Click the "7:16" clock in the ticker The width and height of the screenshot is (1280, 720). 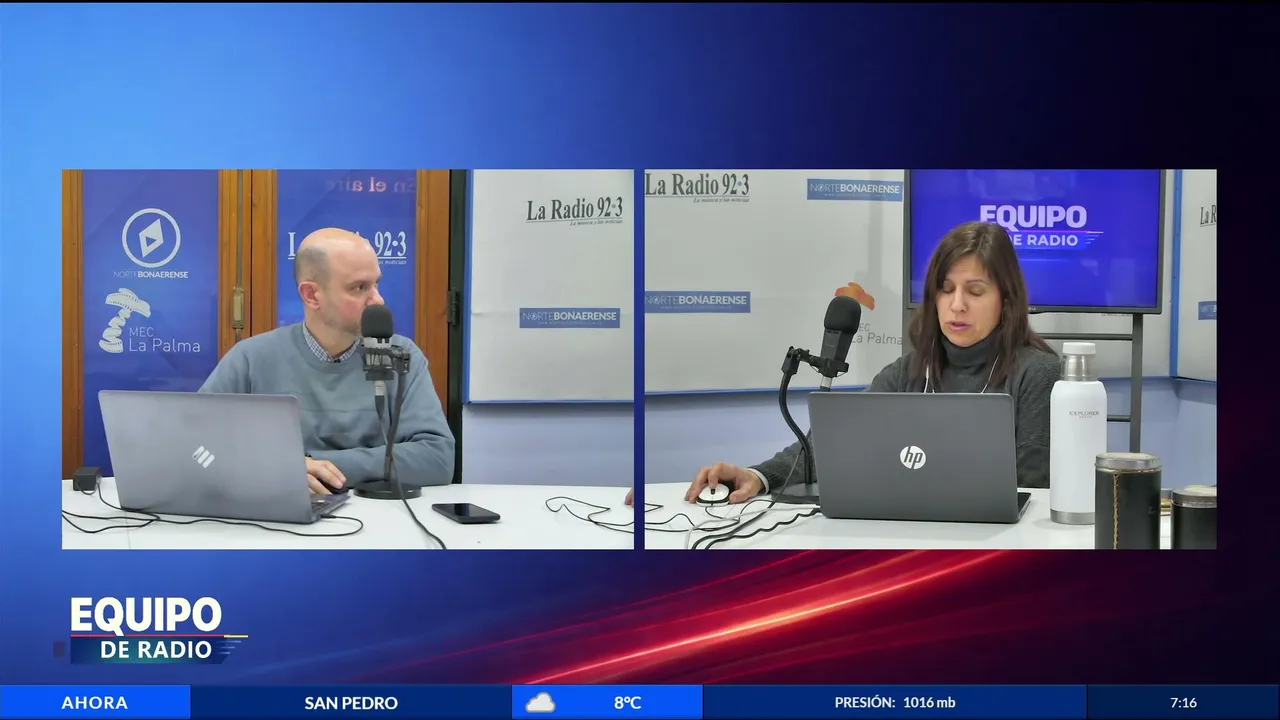[x=1183, y=702]
